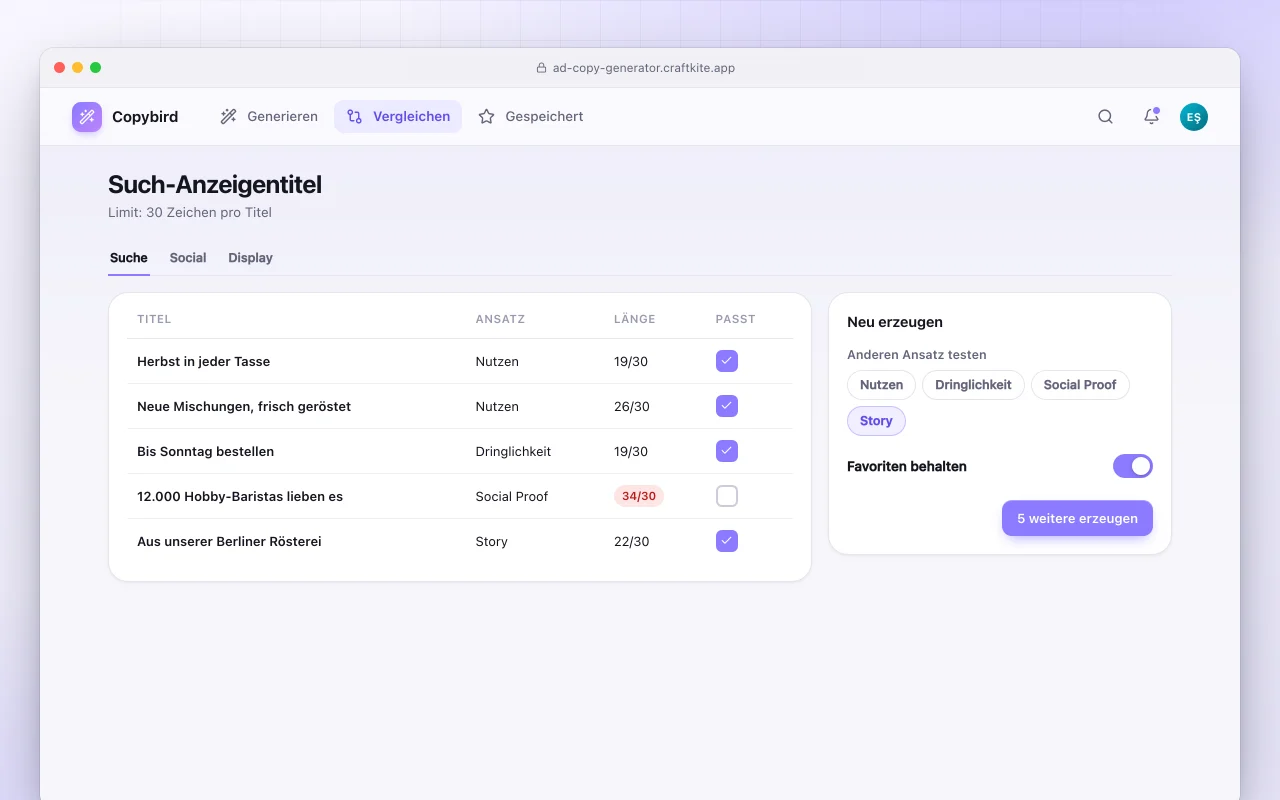This screenshot has height=800, width=1280.
Task: Select the Dringlichkeit approach chip
Action: point(973,385)
